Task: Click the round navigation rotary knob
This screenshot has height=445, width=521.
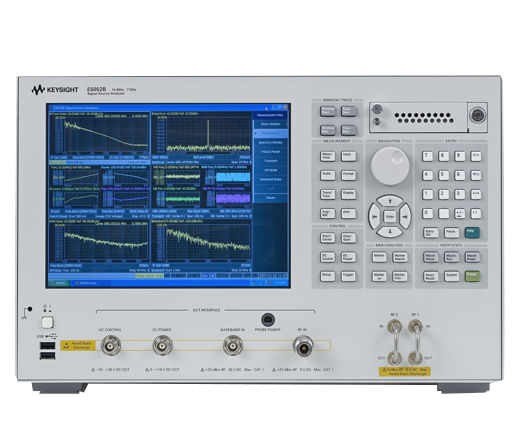Action: [x=390, y=166]
